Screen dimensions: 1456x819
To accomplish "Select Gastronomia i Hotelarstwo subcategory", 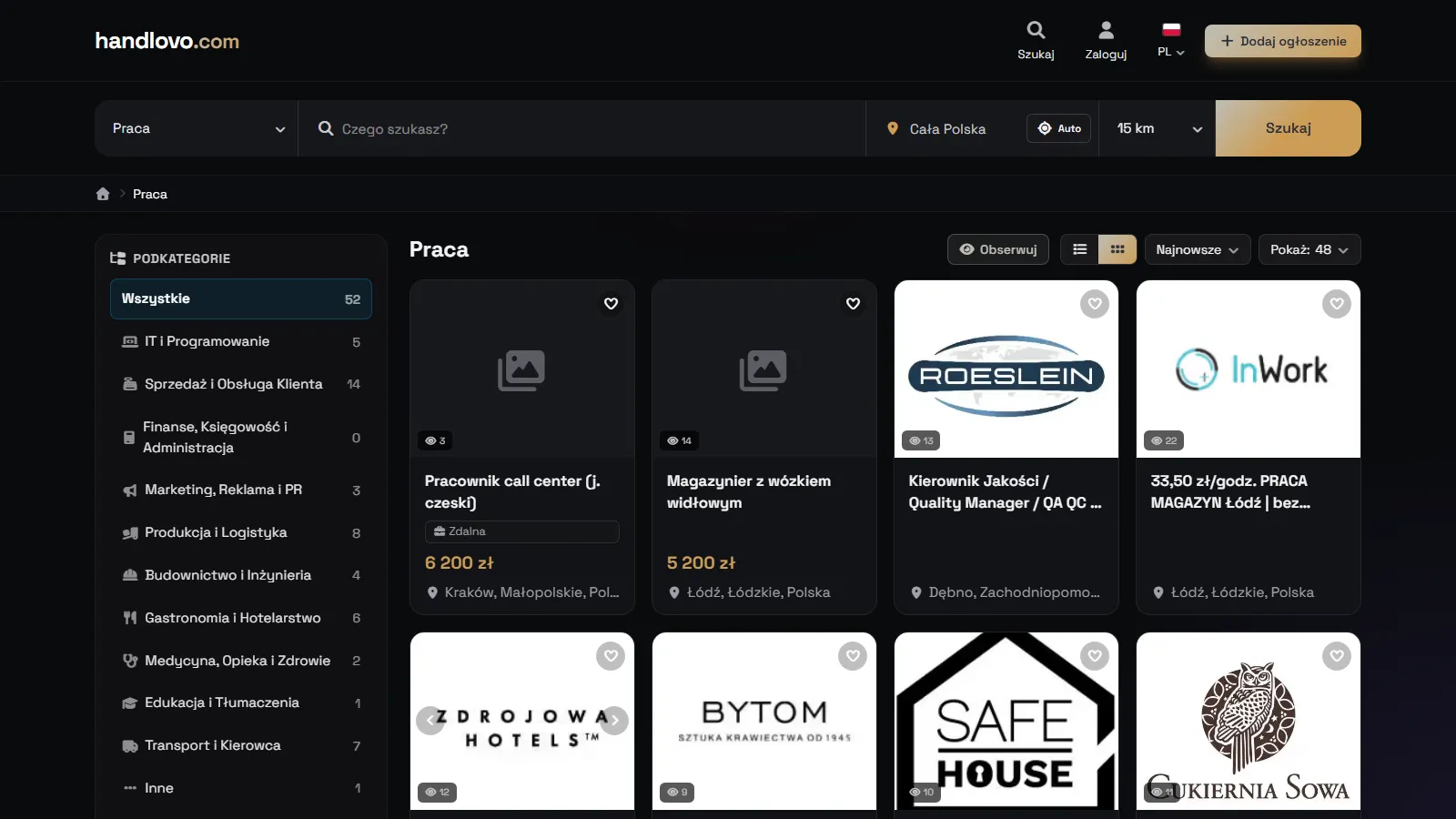I will point(241,618).
